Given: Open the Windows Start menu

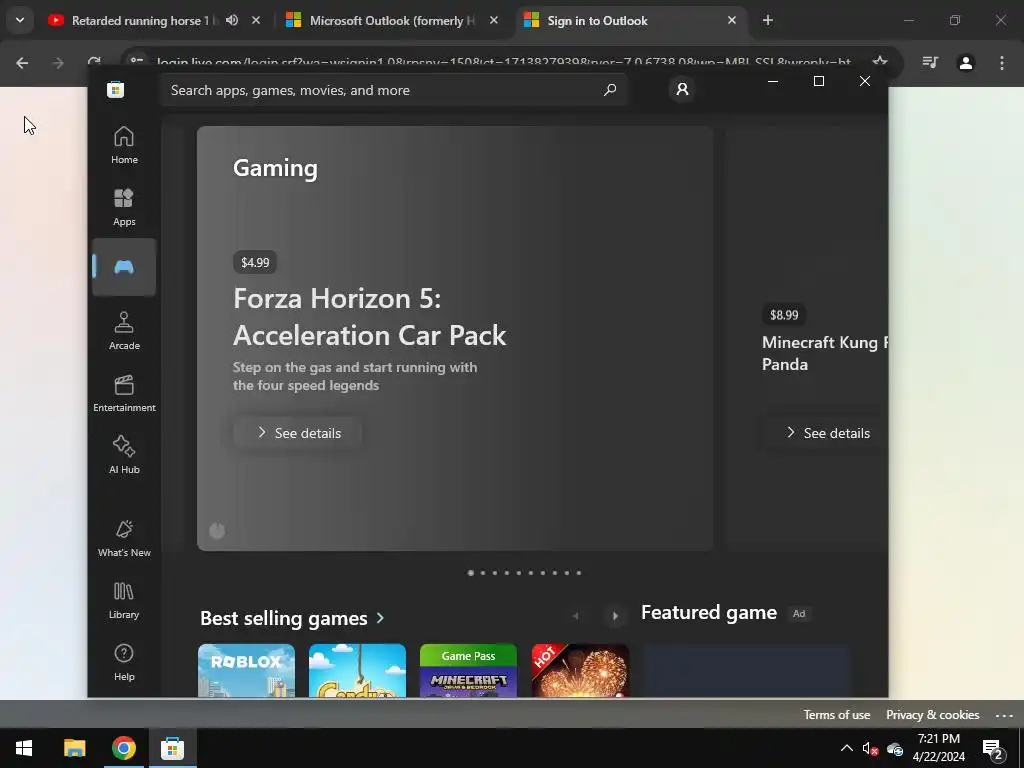Looking at the screenshot, I should click(24, 748).
